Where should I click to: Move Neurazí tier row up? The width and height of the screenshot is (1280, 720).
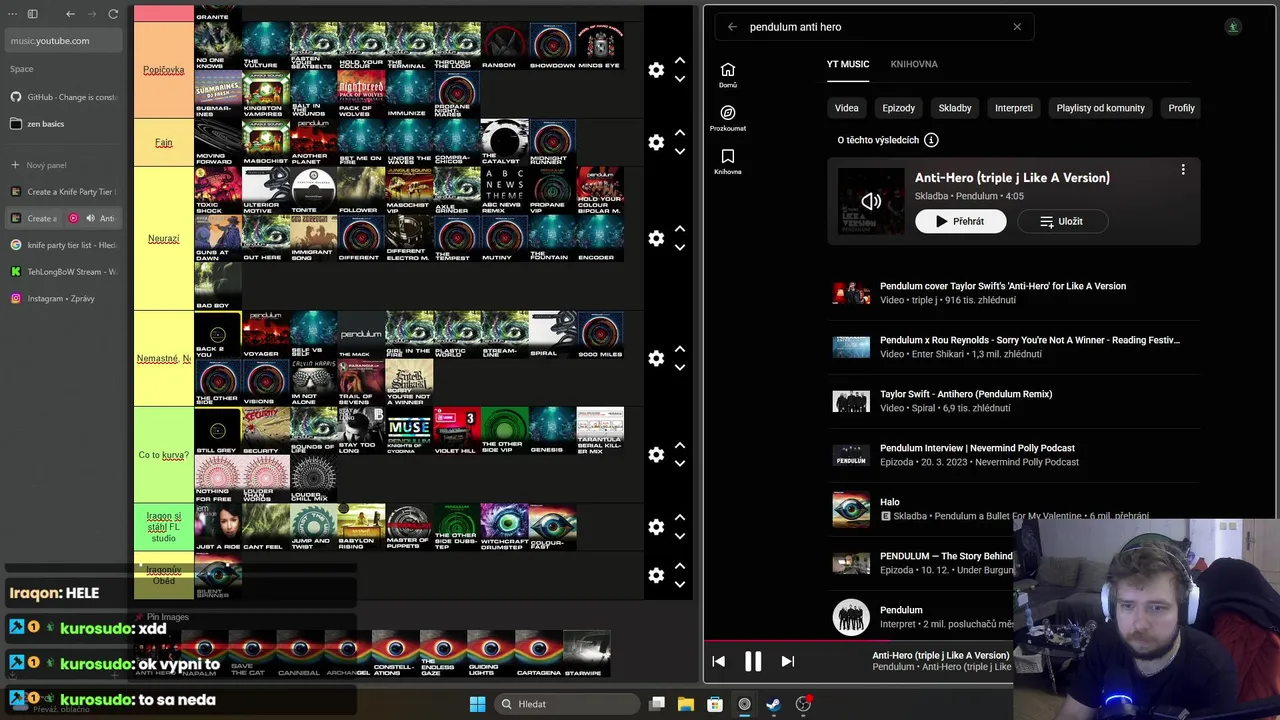click(680, 229)
